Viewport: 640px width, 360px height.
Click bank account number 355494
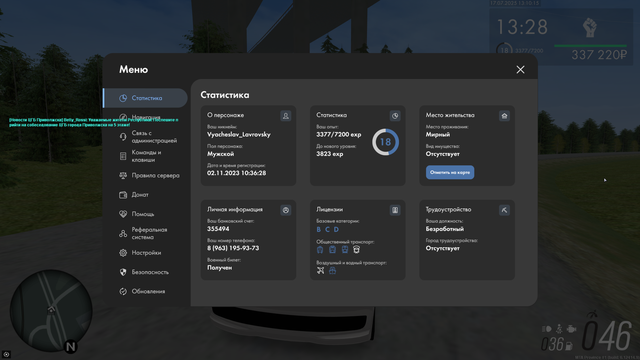[x=218, y=229]
